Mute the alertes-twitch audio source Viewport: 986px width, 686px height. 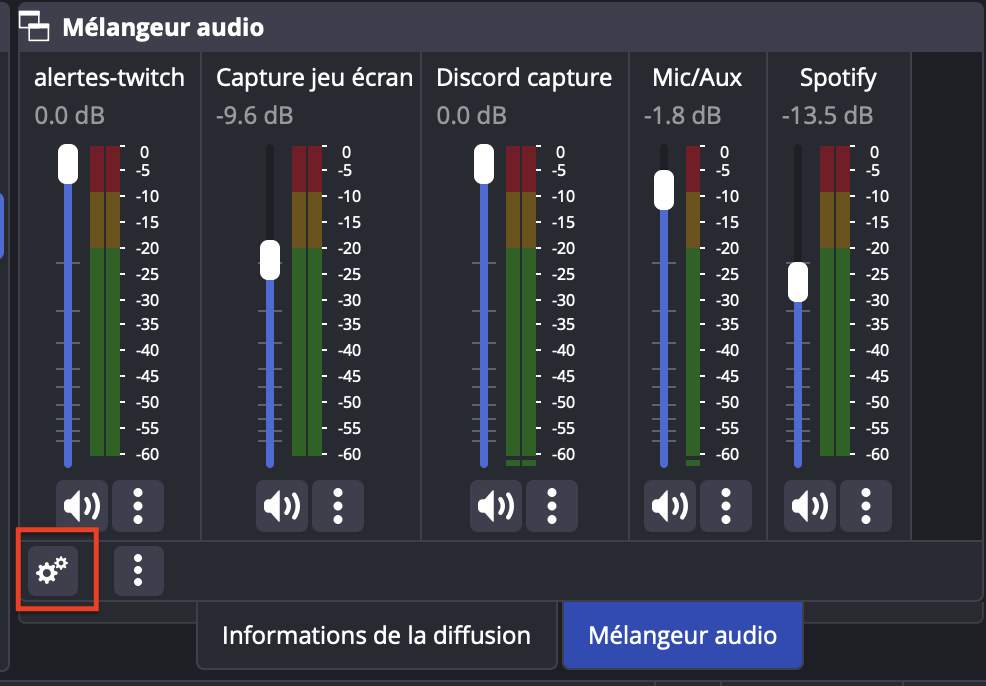tap(82, 506)
